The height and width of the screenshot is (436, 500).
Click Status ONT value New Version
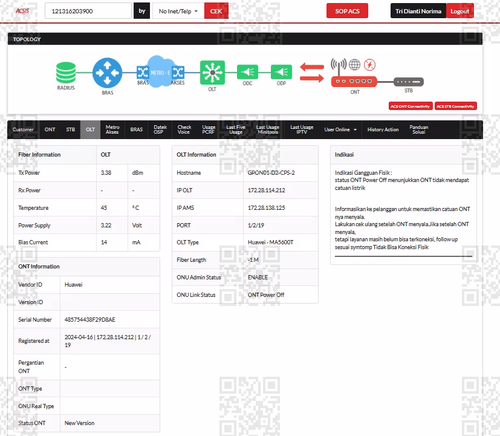click(x=79, y=423)
